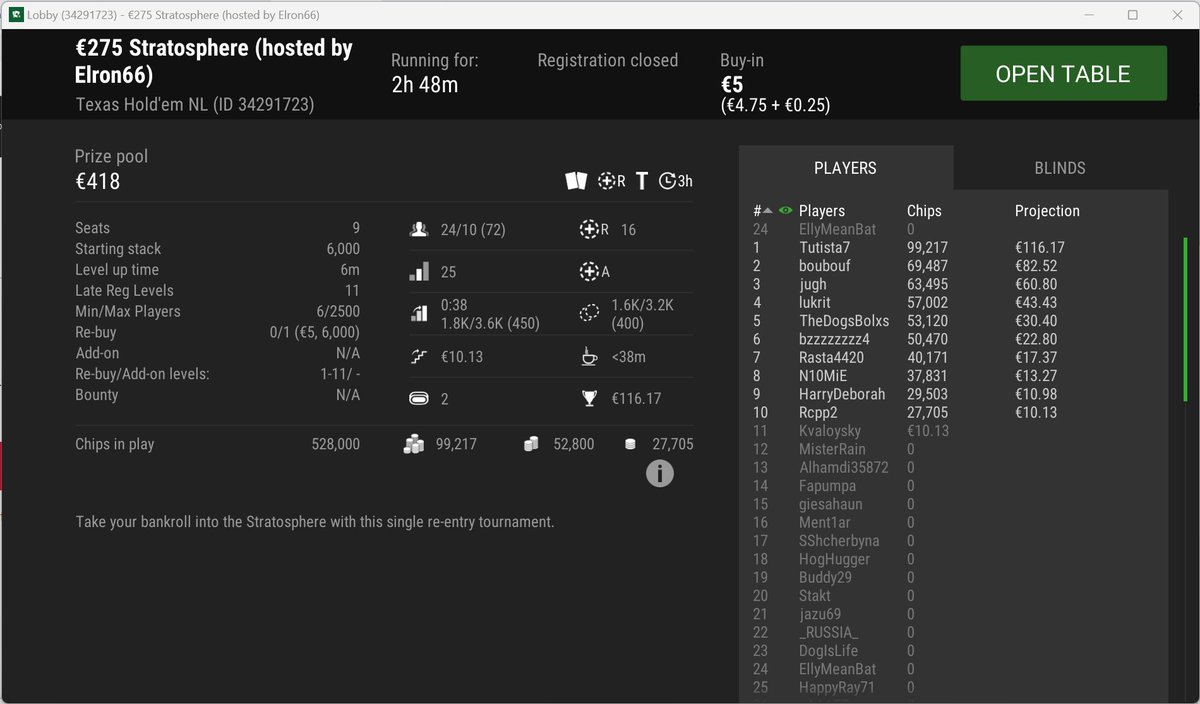Sort by the Projection column header
The height and width of the screenshot is (704, 1200).
[x=1047, y=211]
